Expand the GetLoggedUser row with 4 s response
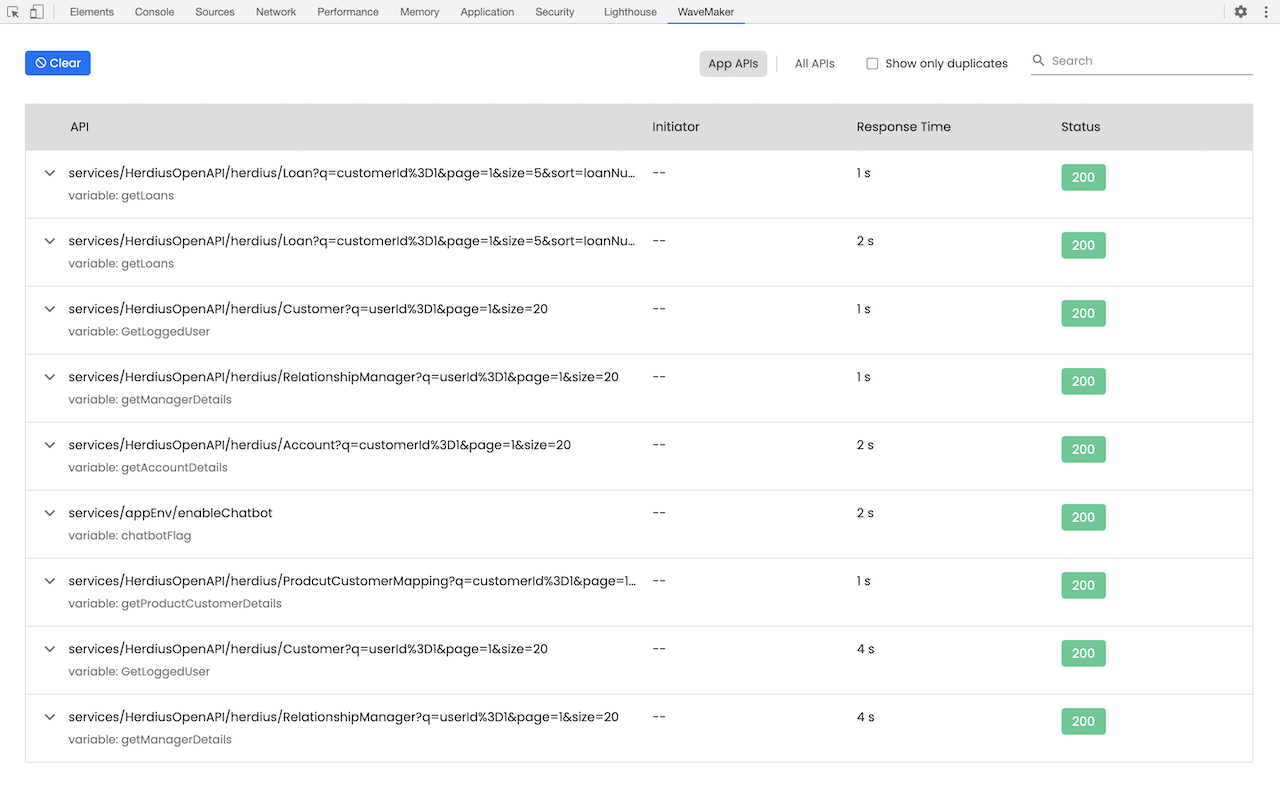This screenshot has height=800, width=1280. click(50, 649)
